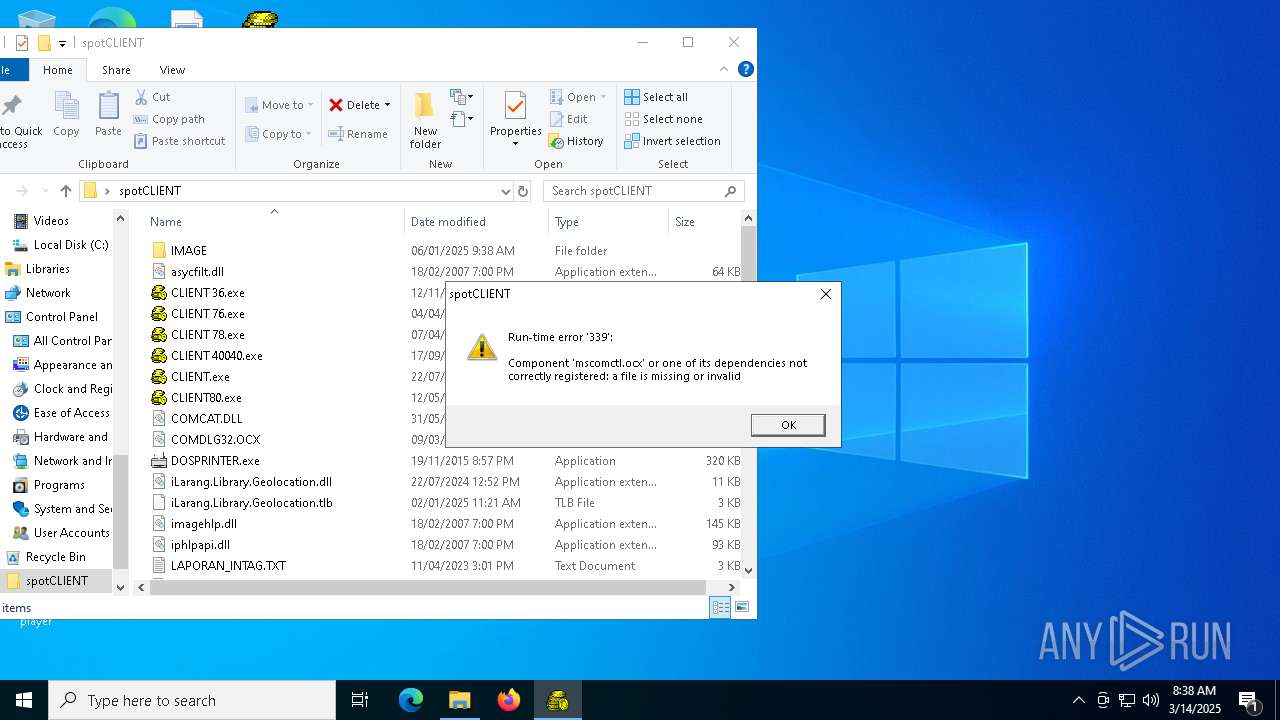Click the vertical scrollbar down arrow of file list
The image size is (1280, 720).
[748, 570]
